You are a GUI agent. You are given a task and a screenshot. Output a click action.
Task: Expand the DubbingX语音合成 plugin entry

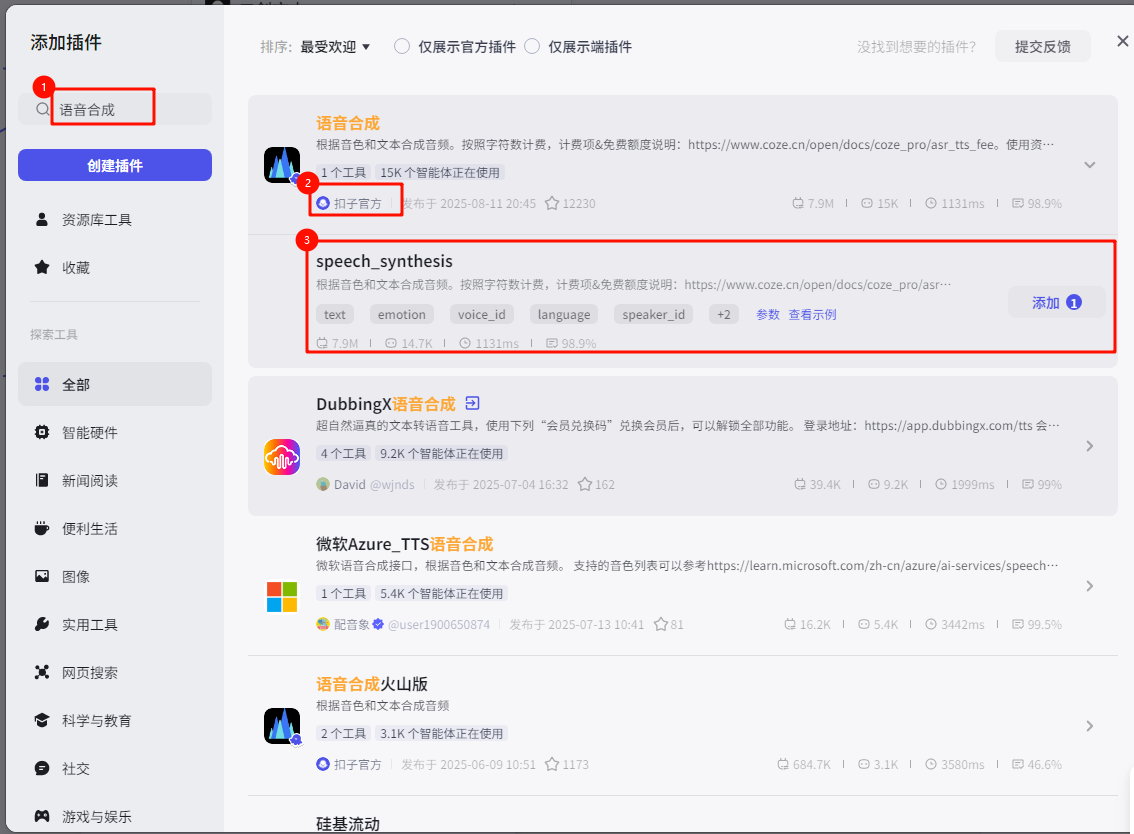1090,446
